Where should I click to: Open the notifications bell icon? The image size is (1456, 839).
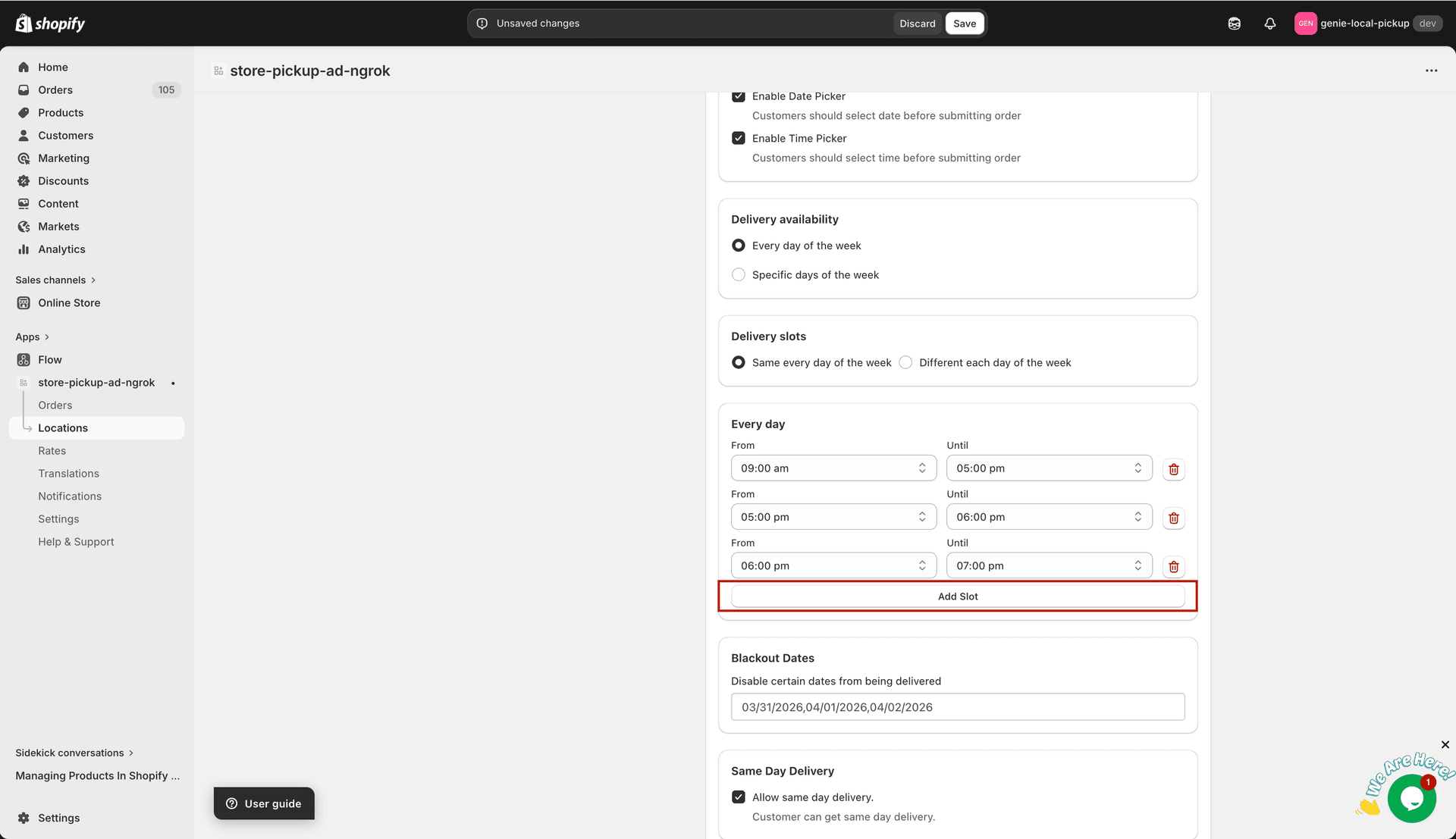(x=1269, y=23)
